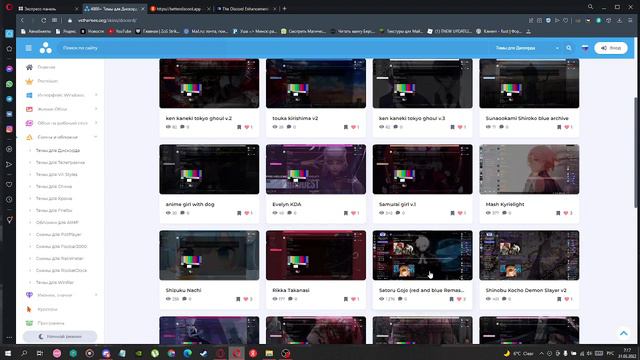This screenshot has width=640, height=360.
Task: Select Firefox themes in sidebar list
Action: pyautogui.click(x=53, y=210)
